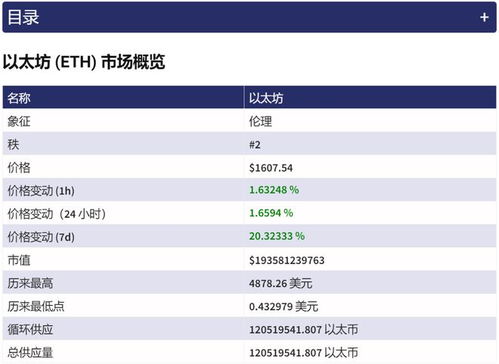Image resolution: width=499 pixels, height=364 pixels.
Task: Click the 伦理 value cell
Action: coord(261,121)
